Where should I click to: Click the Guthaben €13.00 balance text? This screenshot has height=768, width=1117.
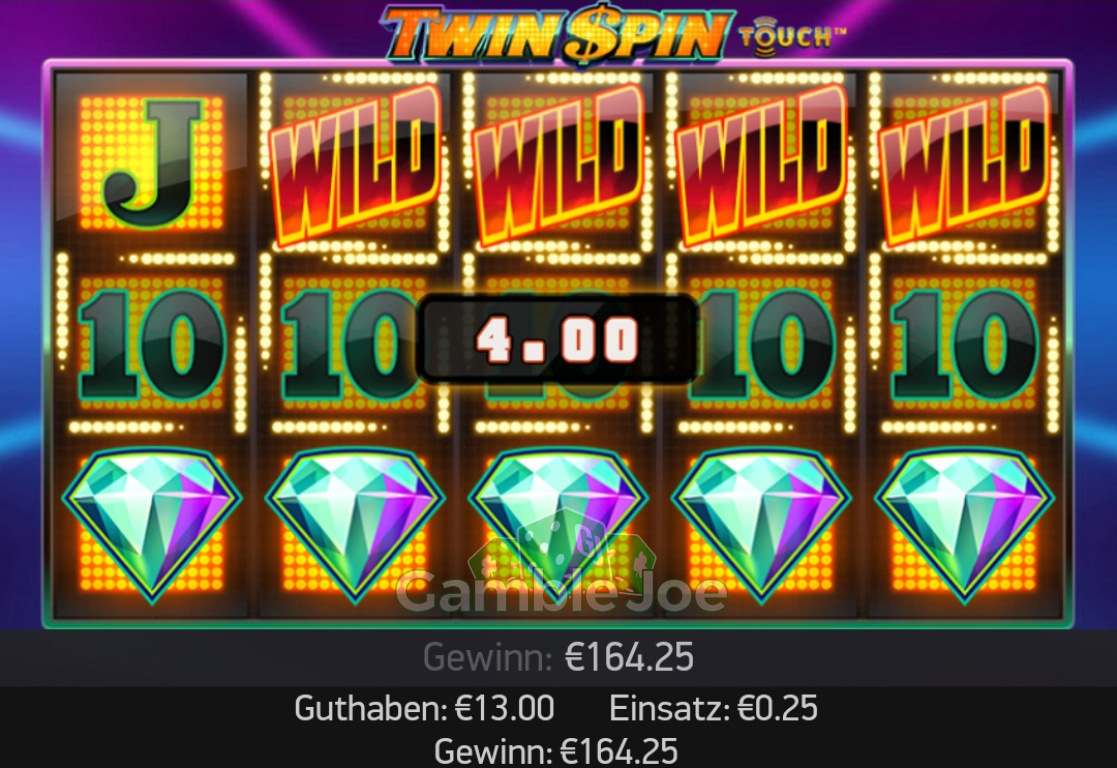tap(424, 708)
